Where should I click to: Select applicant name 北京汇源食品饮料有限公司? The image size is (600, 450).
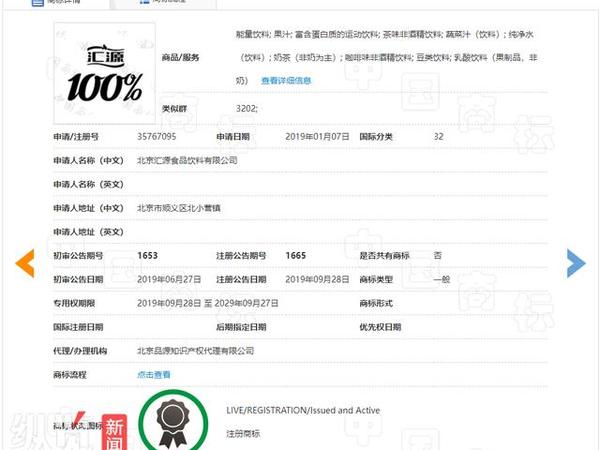[x=187, y=160]
